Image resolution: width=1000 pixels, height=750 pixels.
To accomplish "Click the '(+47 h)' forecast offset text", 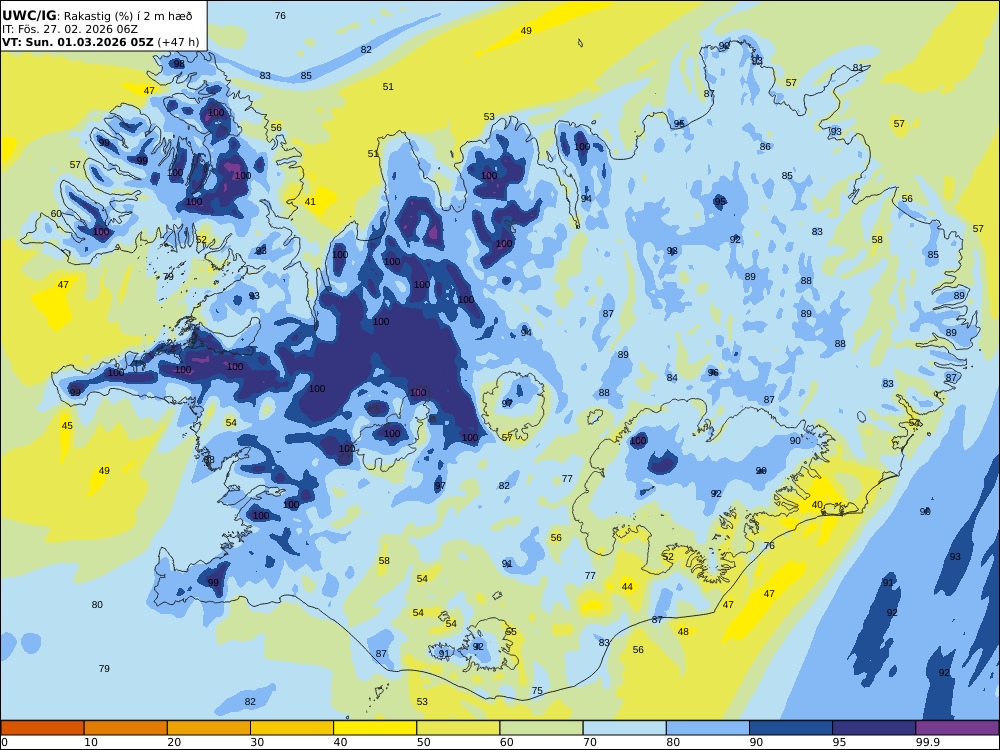I will (178, 42).
